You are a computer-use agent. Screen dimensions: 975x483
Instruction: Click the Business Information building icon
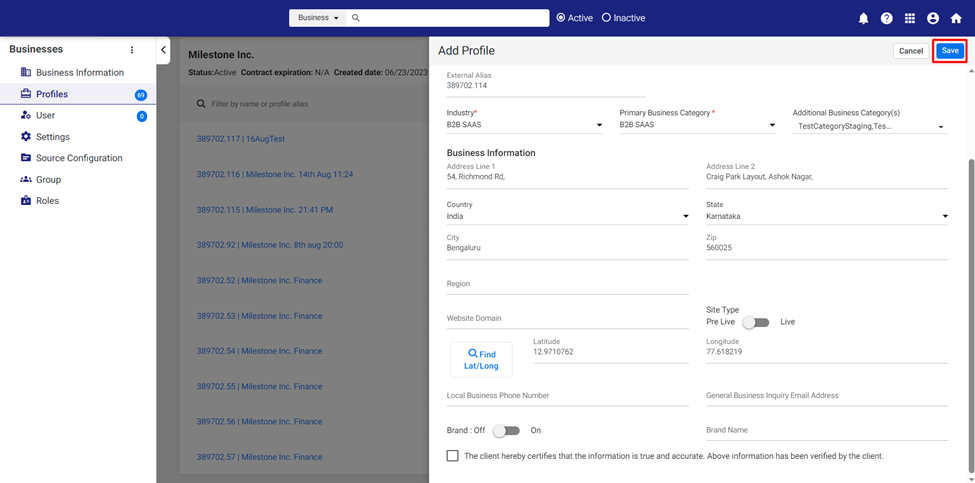coord(25,72)
